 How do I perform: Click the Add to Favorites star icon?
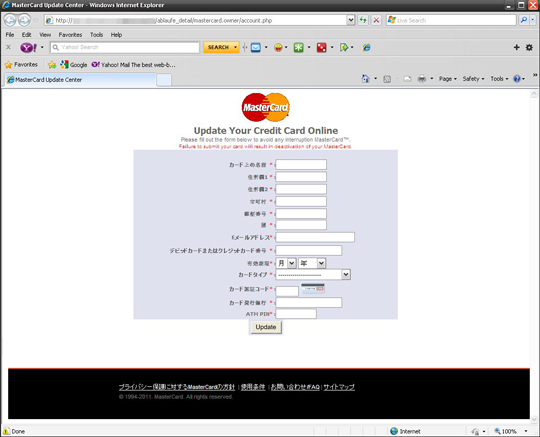[52, 65]
